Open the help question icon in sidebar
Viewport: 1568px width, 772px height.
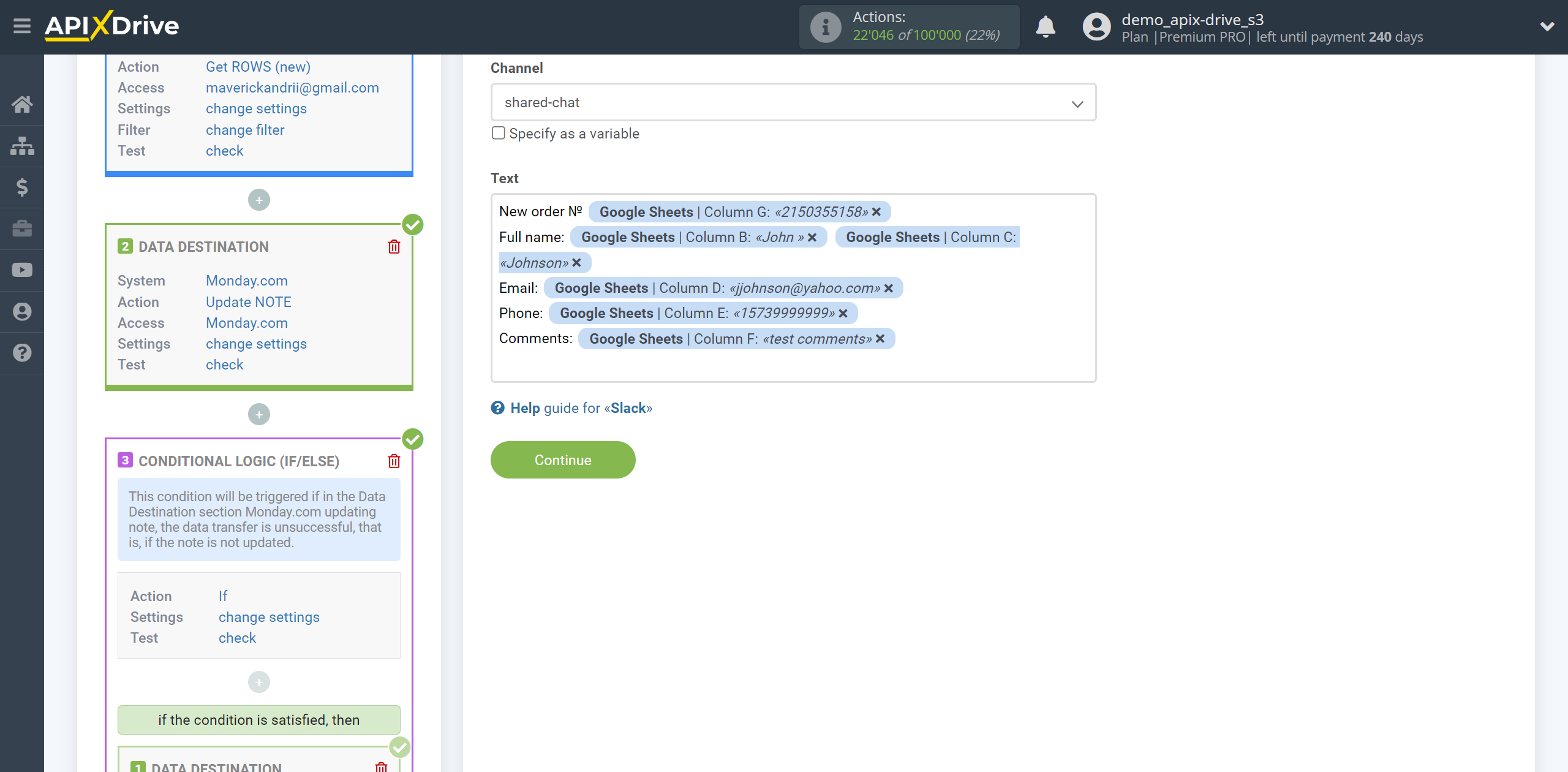[x=22, y=353]
